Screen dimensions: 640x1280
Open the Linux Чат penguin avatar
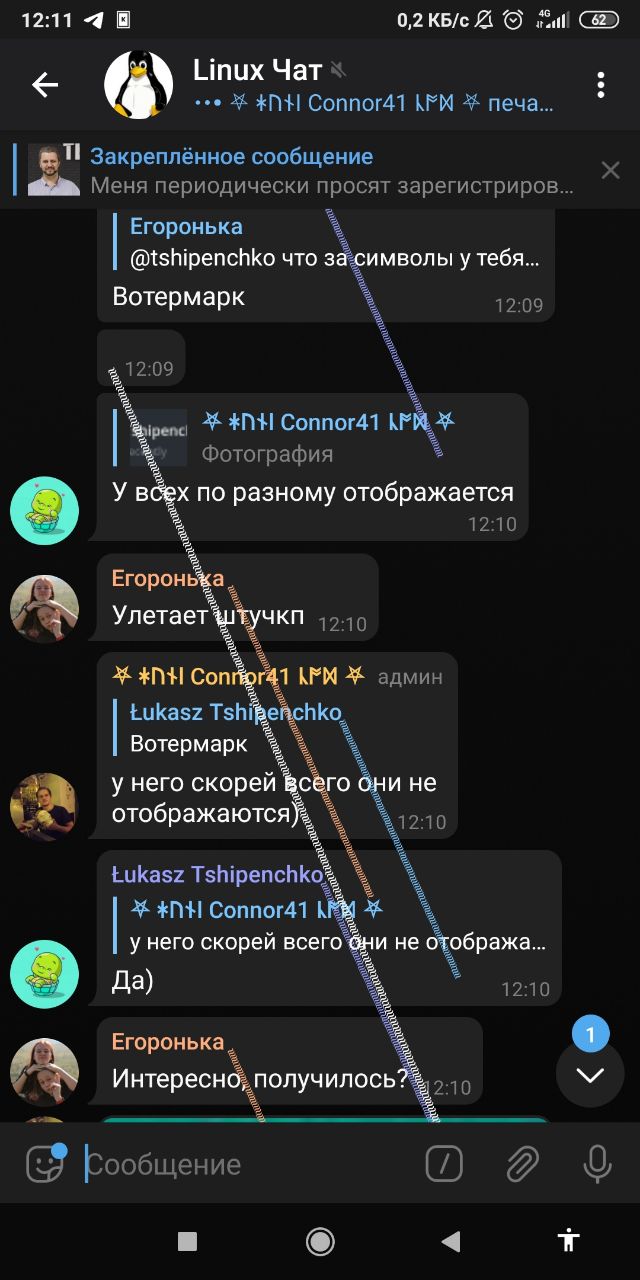[x=139, y=85]
